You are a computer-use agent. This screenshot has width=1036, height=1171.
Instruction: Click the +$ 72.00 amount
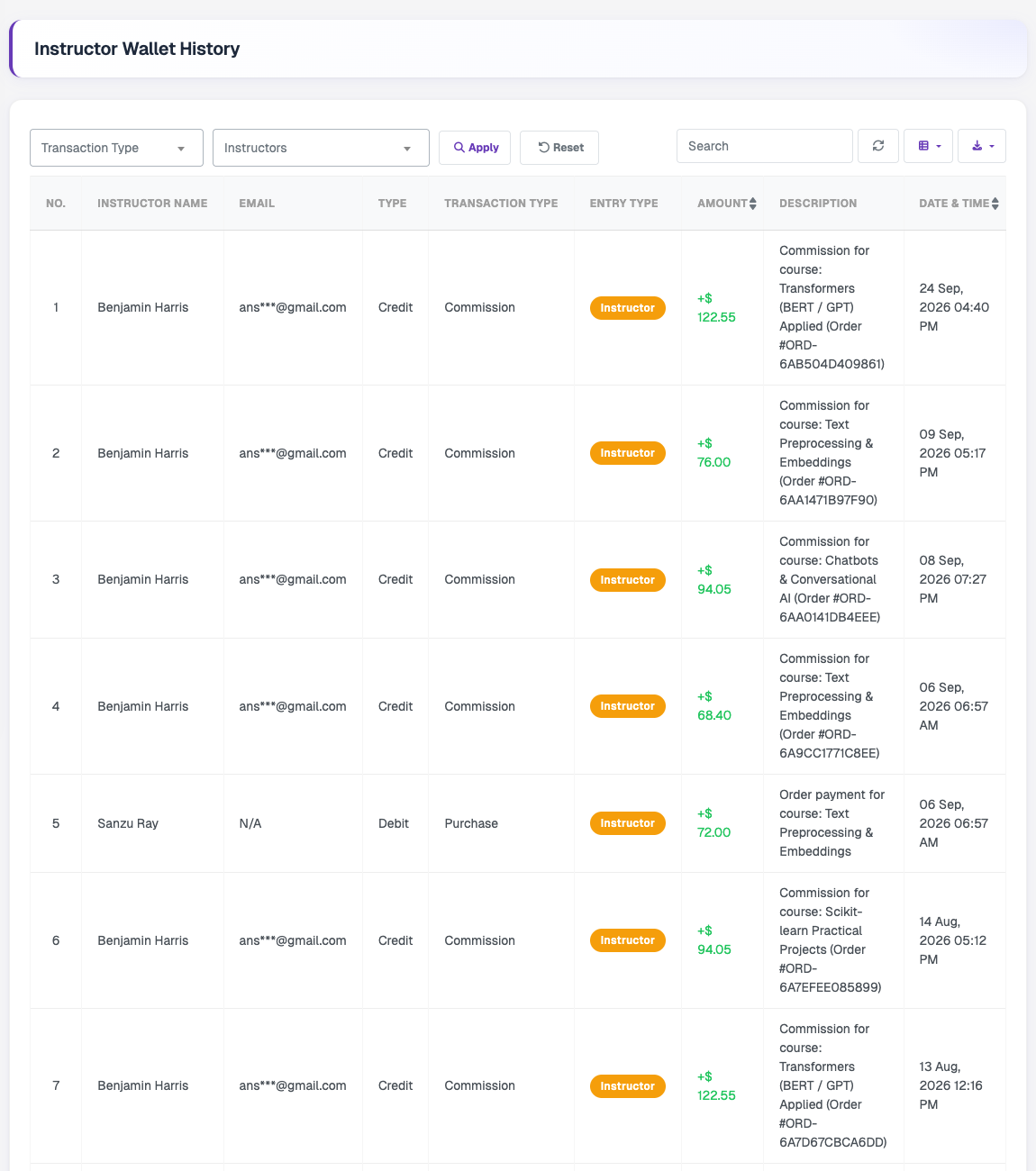[714, 823]
